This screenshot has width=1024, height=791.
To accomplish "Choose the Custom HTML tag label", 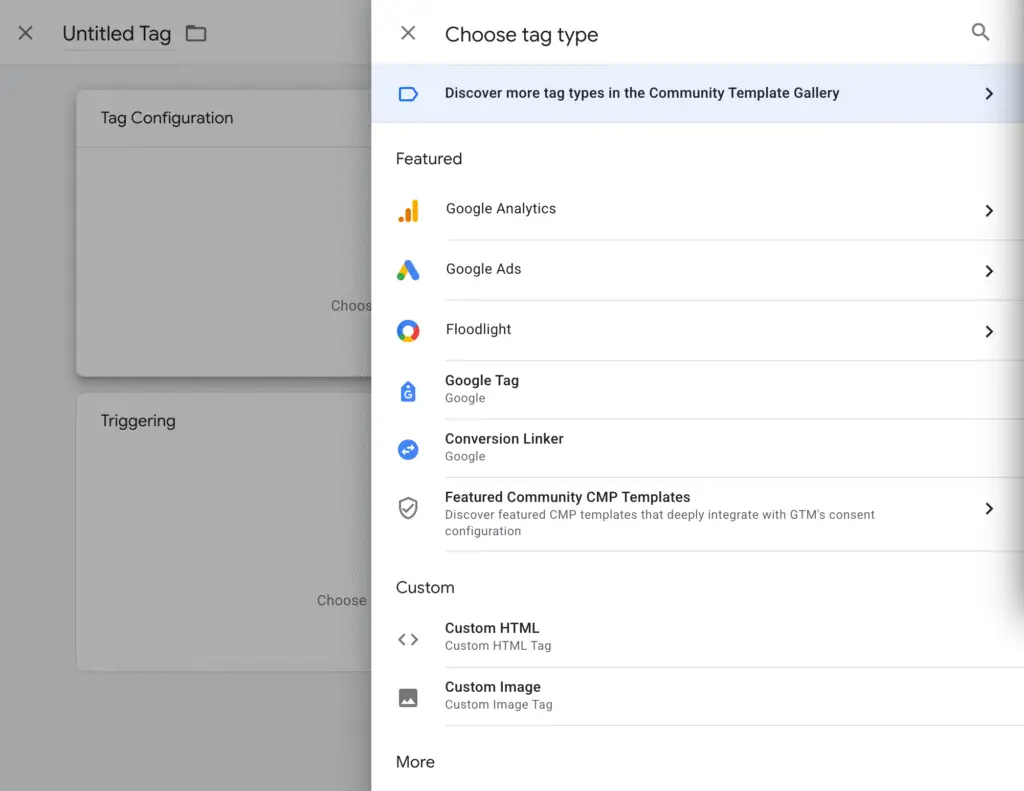I will point(492,628).
